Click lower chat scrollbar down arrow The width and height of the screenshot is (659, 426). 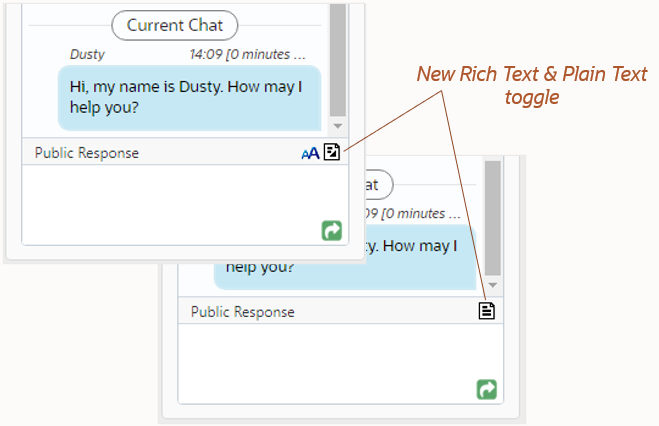pos(493,284)
